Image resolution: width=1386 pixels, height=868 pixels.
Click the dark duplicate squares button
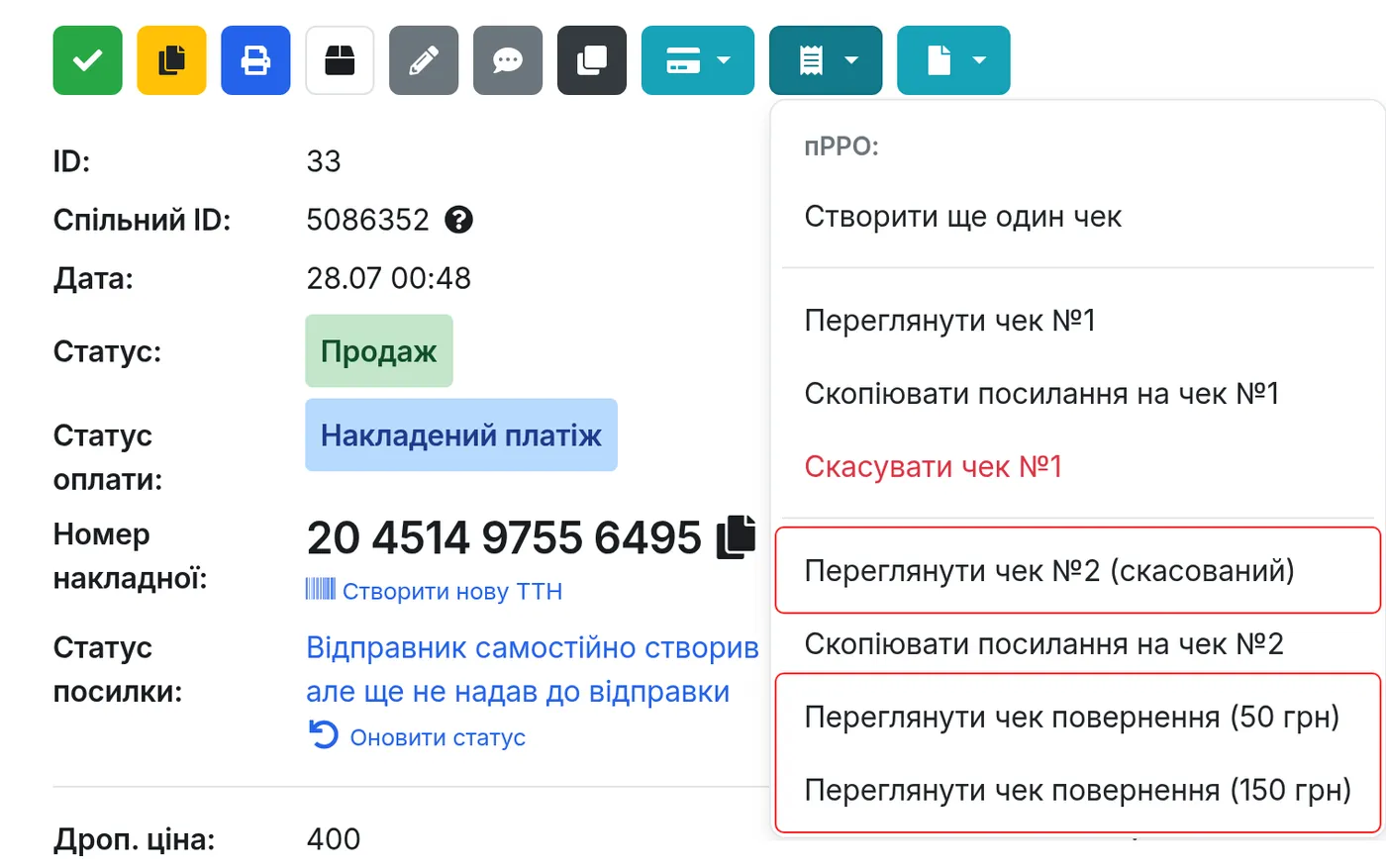point(592,60)
